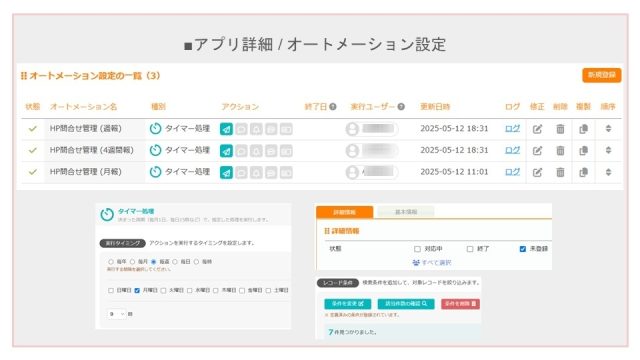Check the 水曜日 checkbox

189,291
